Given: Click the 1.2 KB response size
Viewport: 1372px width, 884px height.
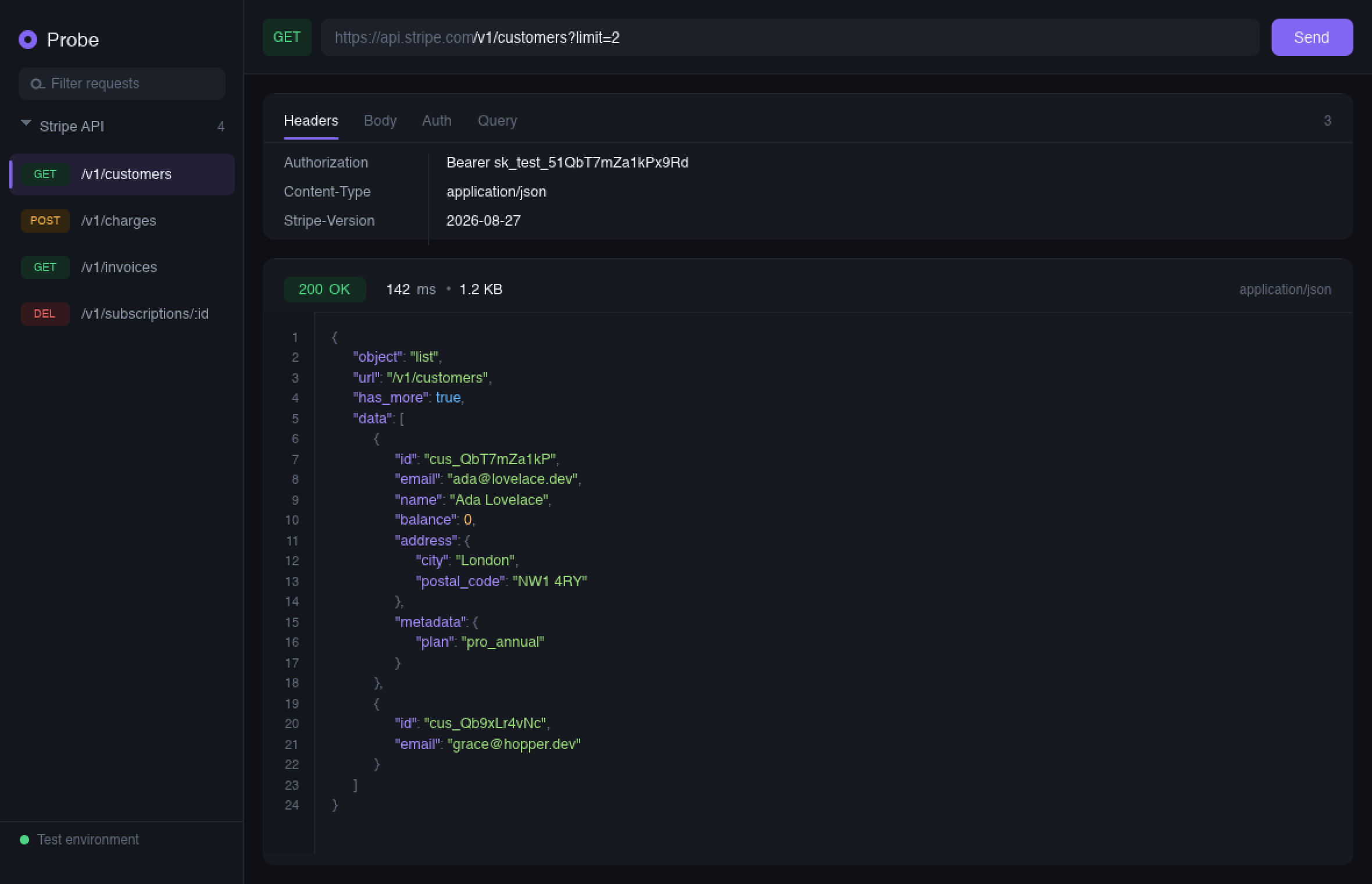Looking at the screenshot, I should coord(481,289).
